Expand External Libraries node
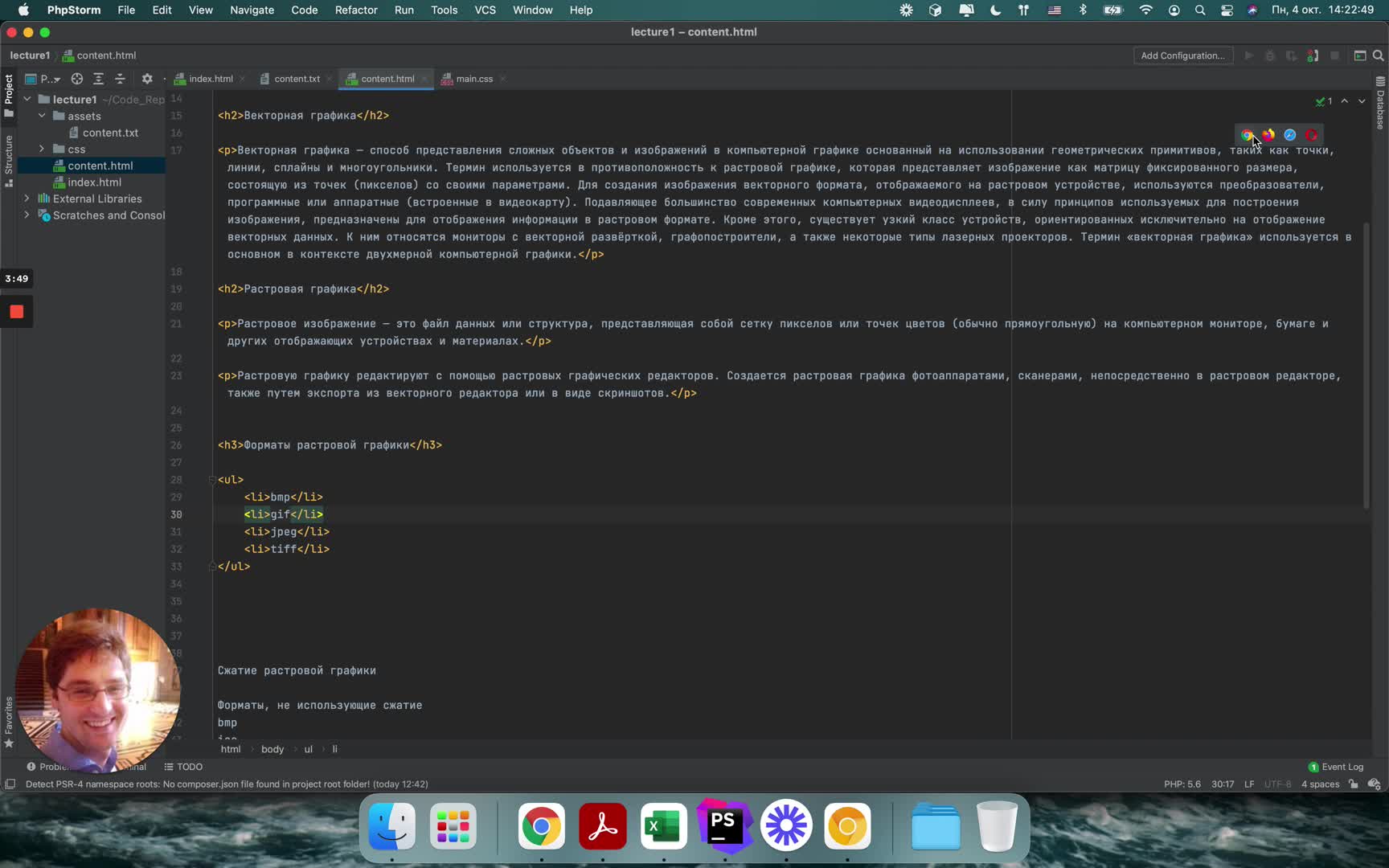1389x868 pixels. click(27, 199)
